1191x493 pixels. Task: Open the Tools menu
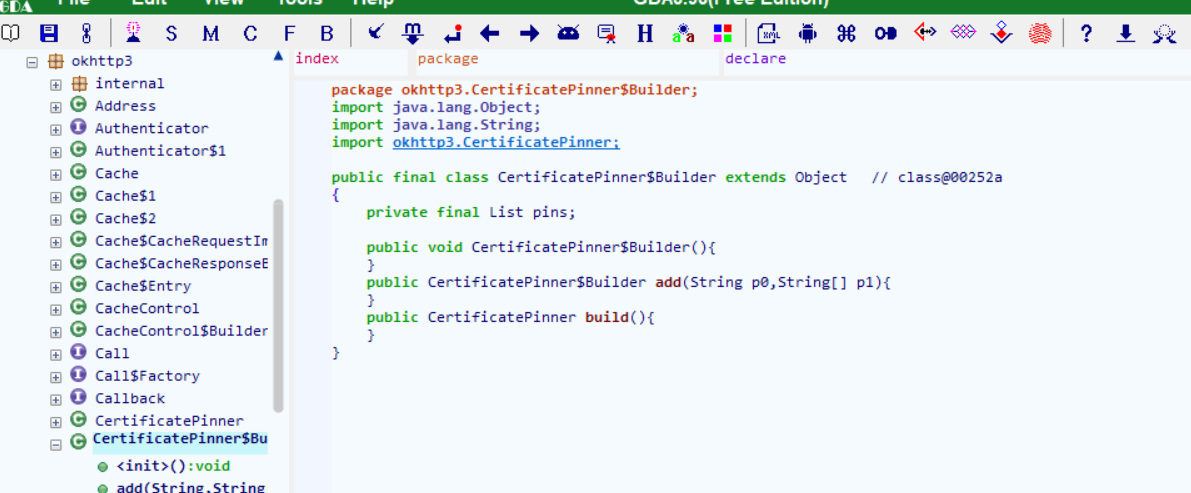tap(300, 3)
